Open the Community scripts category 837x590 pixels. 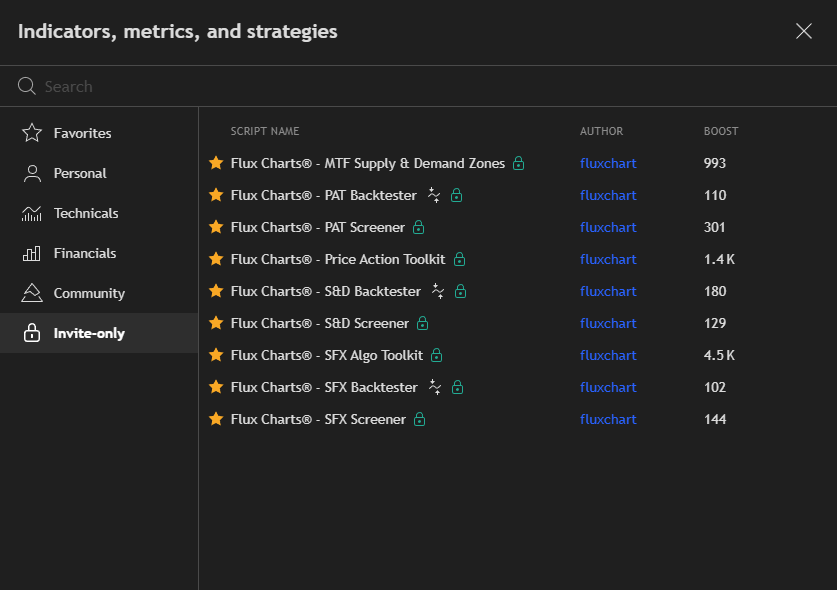(99, 293)
